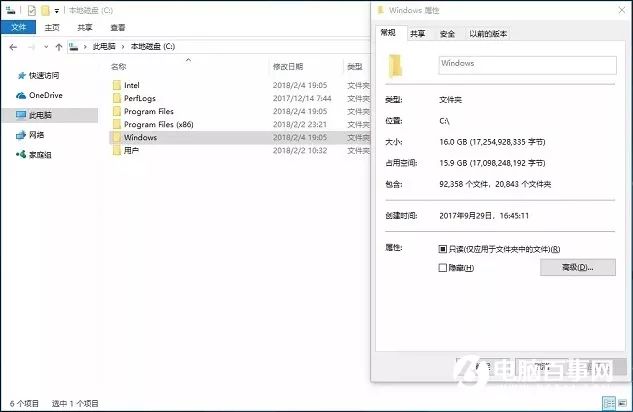The image size is (633, 412).
Task: Click the Intel folder name
Action: [132, 85]
